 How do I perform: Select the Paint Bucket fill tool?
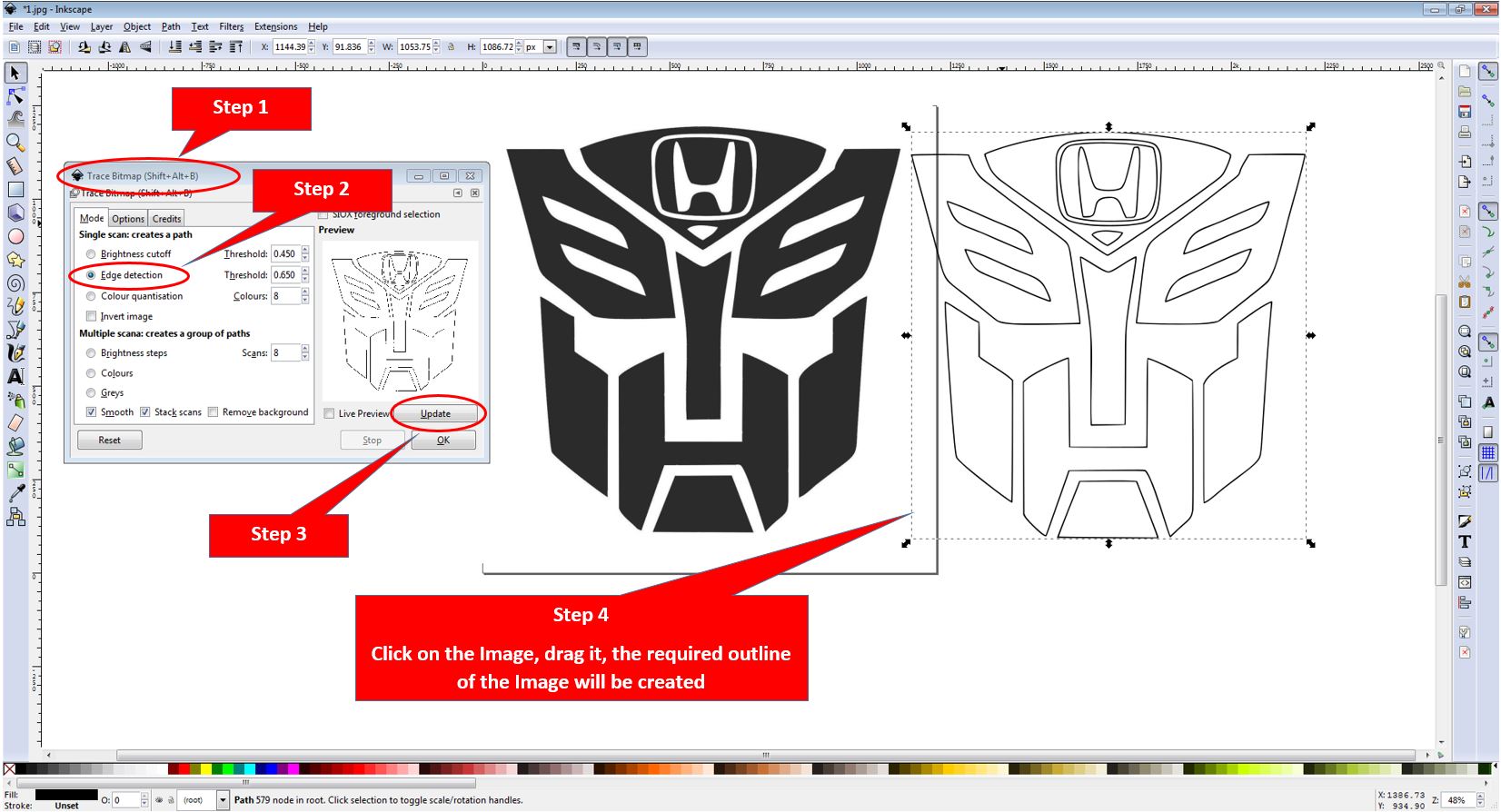[x=15, y=446]
